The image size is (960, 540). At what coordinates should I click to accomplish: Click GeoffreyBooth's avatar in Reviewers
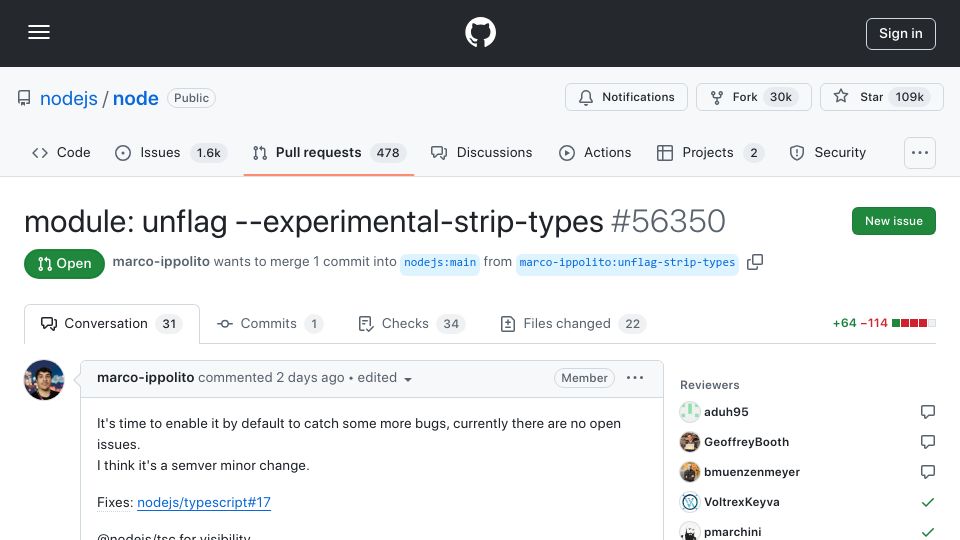690,442
